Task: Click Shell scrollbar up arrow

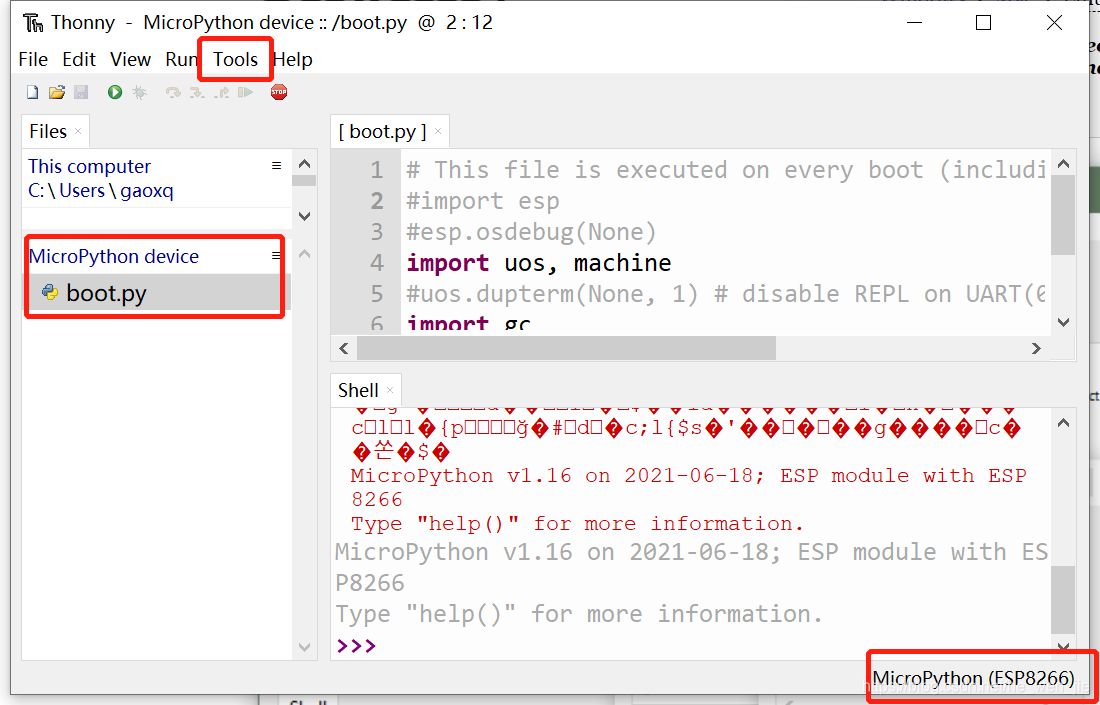Action: point(1063,423)
